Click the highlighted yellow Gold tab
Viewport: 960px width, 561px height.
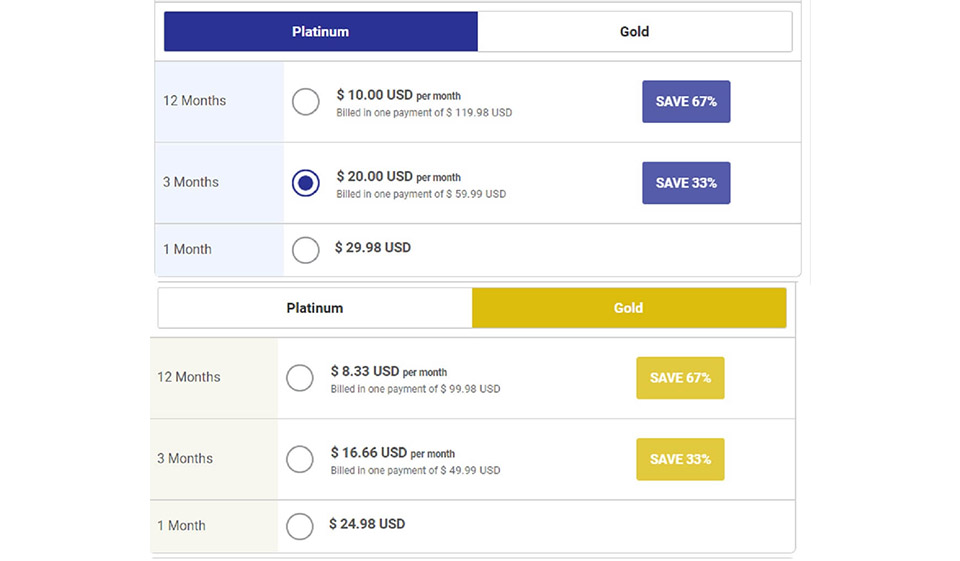point(628,308)
